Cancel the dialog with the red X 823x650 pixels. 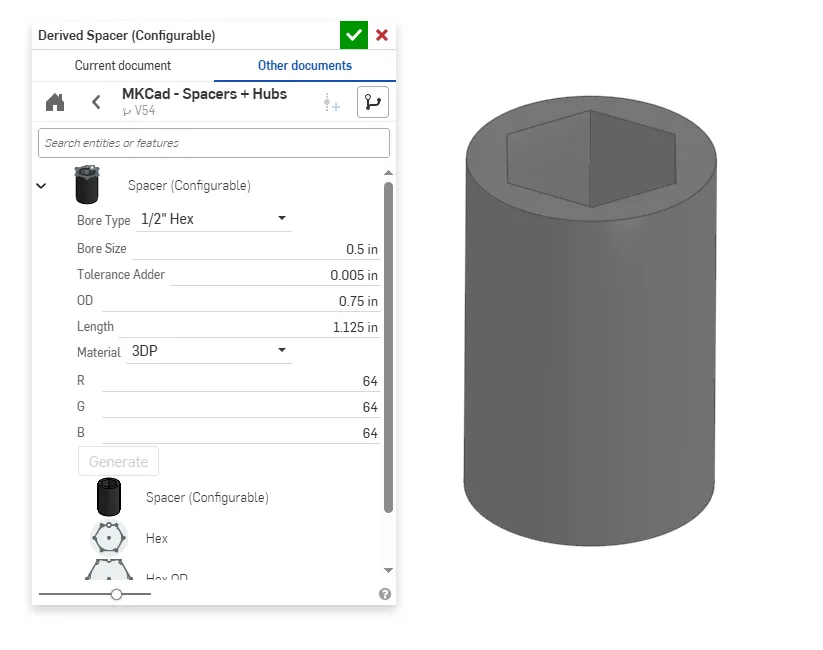click(381, 34)
